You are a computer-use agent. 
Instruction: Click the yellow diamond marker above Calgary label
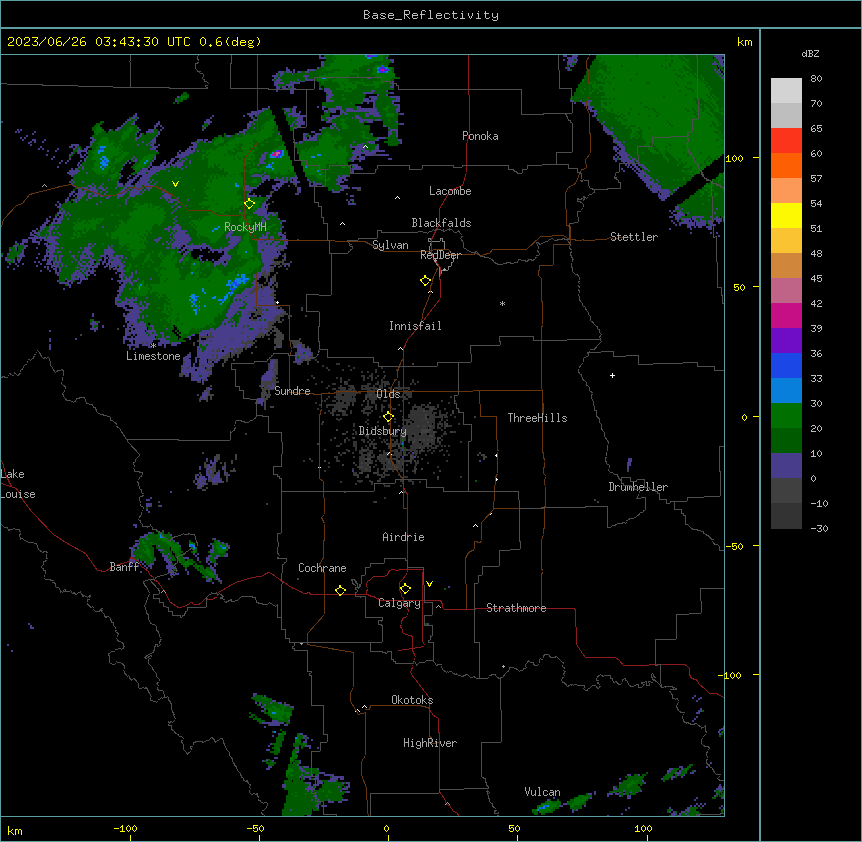click(x=405, y=589)
